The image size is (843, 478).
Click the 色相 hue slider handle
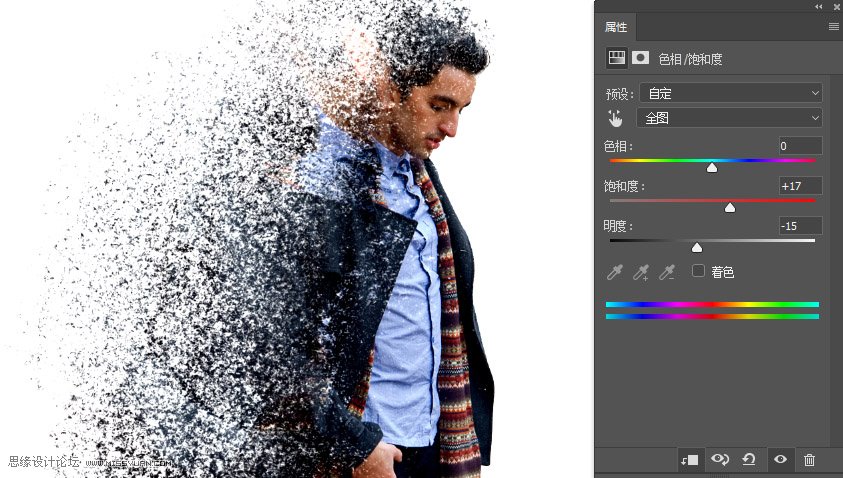coord(712,168)
